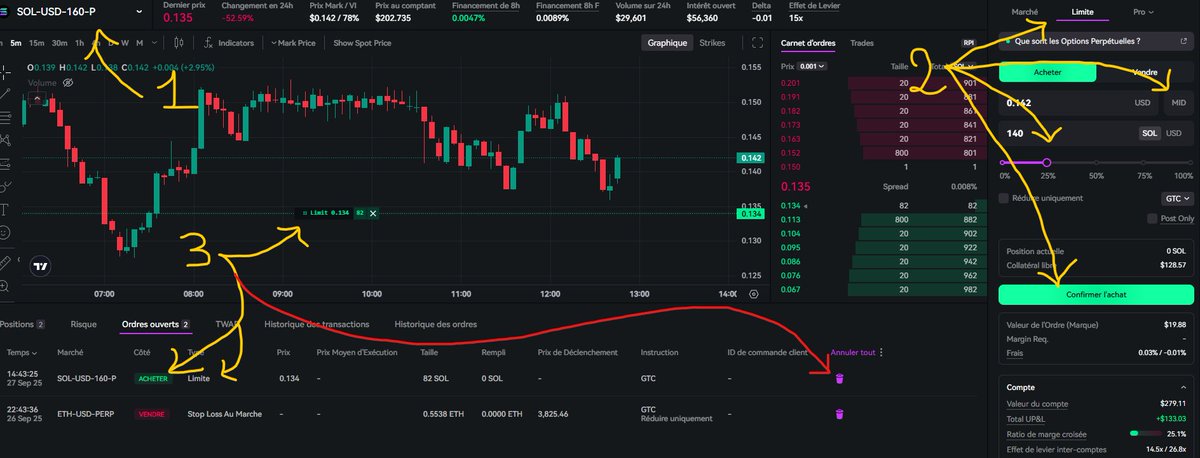Image resolution: width=1200 pixels, height=458 pixels.
Task: Switch size unit to USD
Action: [x=1175, y=133]
